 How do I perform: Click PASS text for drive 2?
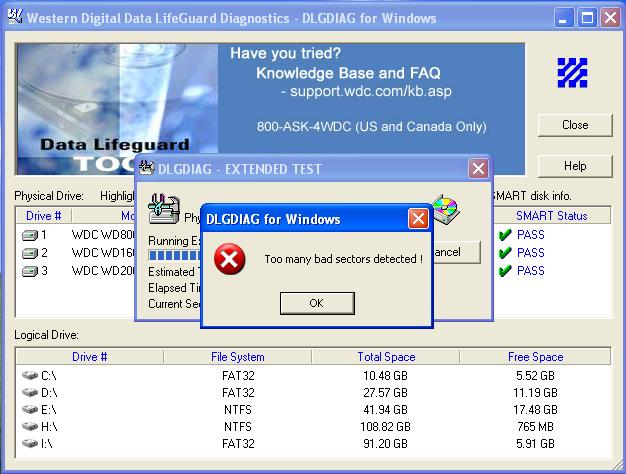click(531, 253)
